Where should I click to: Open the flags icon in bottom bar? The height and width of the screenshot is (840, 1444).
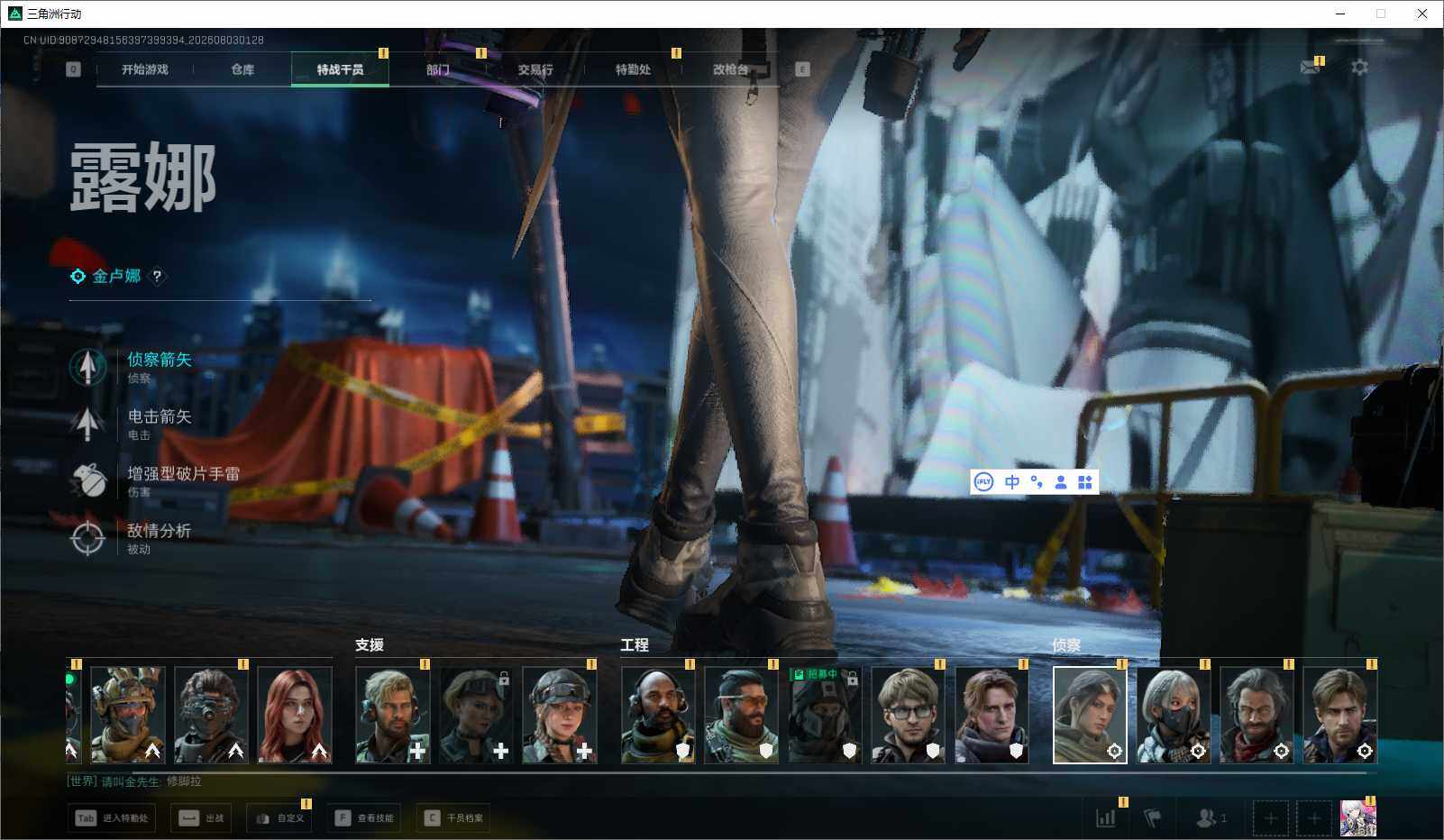[1152, 818]
